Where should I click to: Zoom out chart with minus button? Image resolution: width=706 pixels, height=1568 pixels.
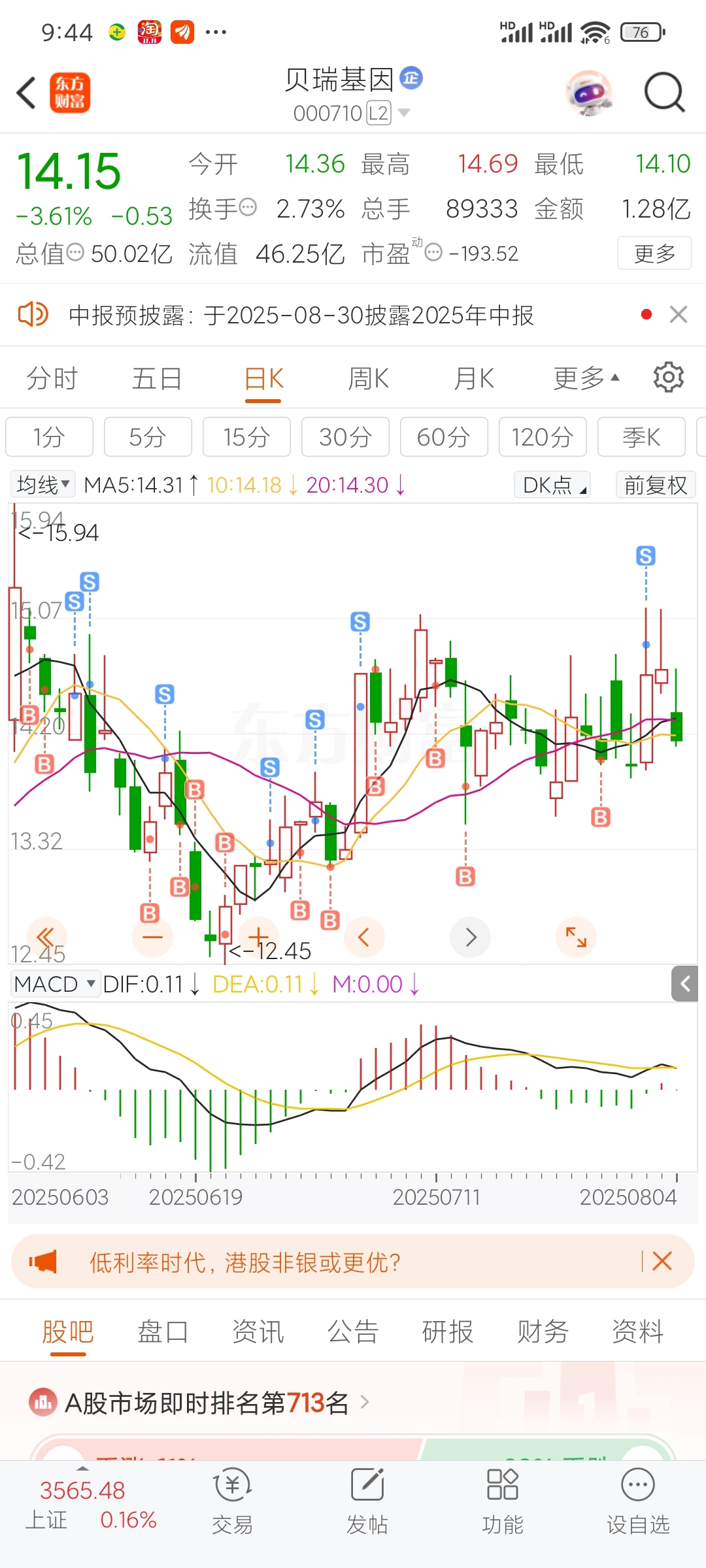[x=152, y=938]
